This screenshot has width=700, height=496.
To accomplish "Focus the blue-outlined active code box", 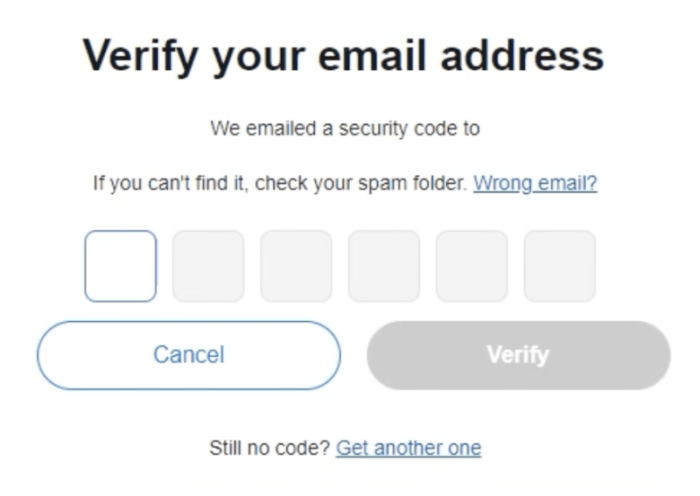I will point(120,266).
